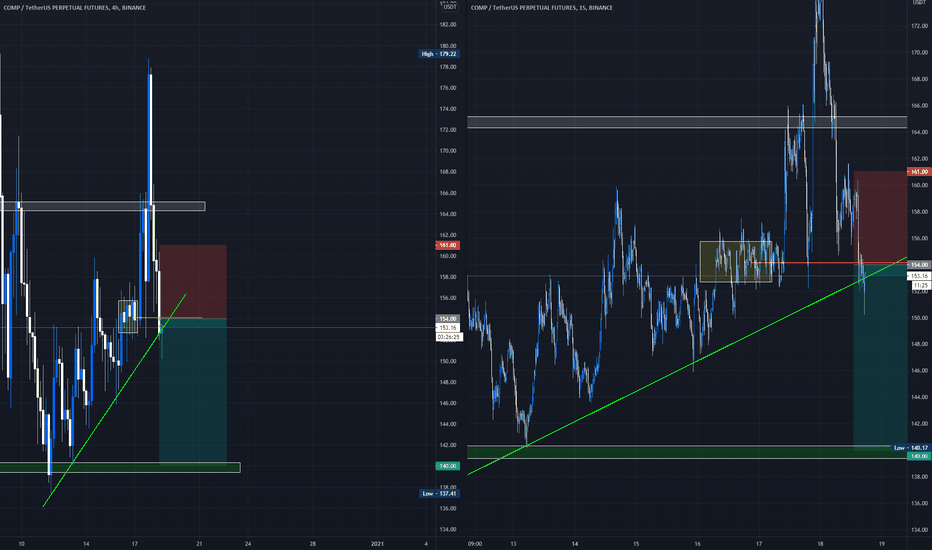Click the red stop-loss zone on the 15-minute chart

[x=880, y=218]
